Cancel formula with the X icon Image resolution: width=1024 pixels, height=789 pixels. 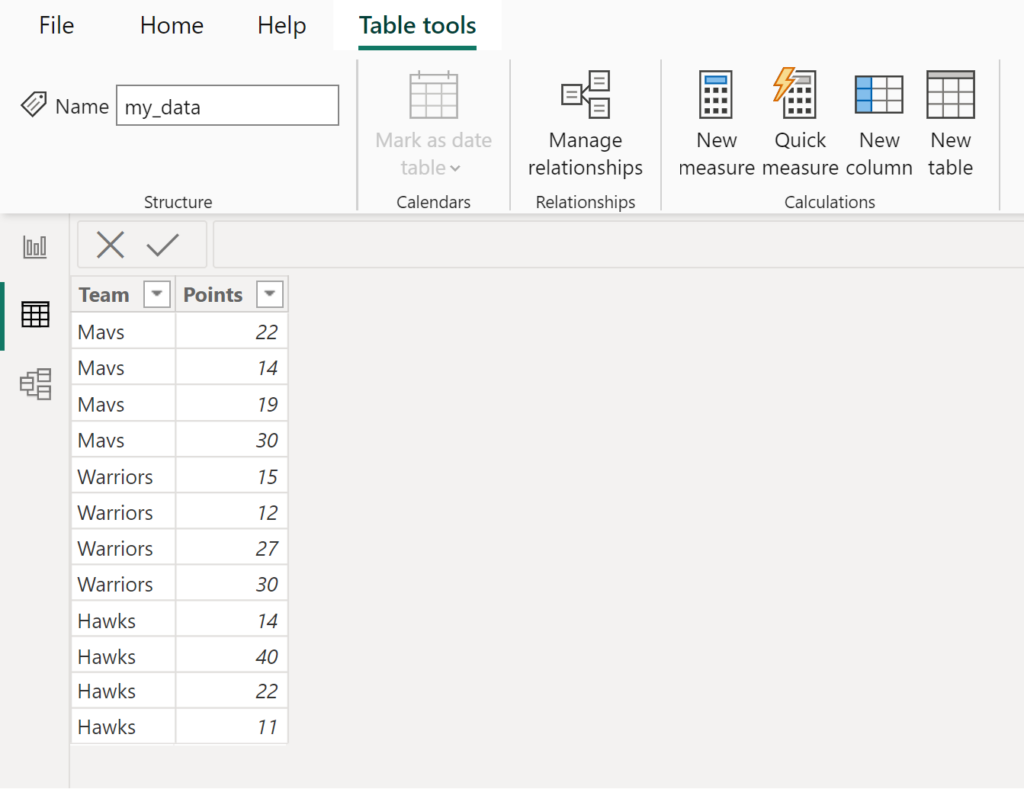tap(110, 245)
